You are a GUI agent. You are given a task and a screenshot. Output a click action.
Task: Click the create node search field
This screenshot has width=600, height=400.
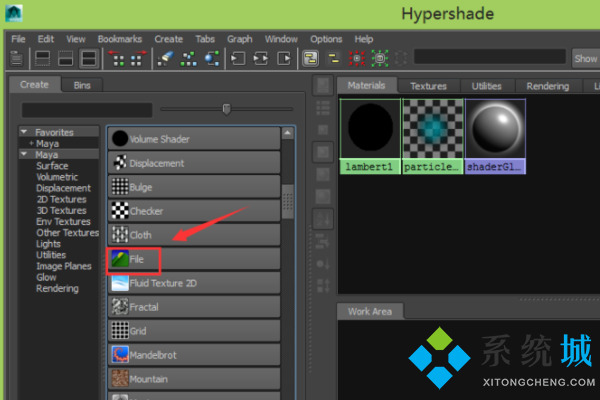pyautogui.click(x=84, y=109)
